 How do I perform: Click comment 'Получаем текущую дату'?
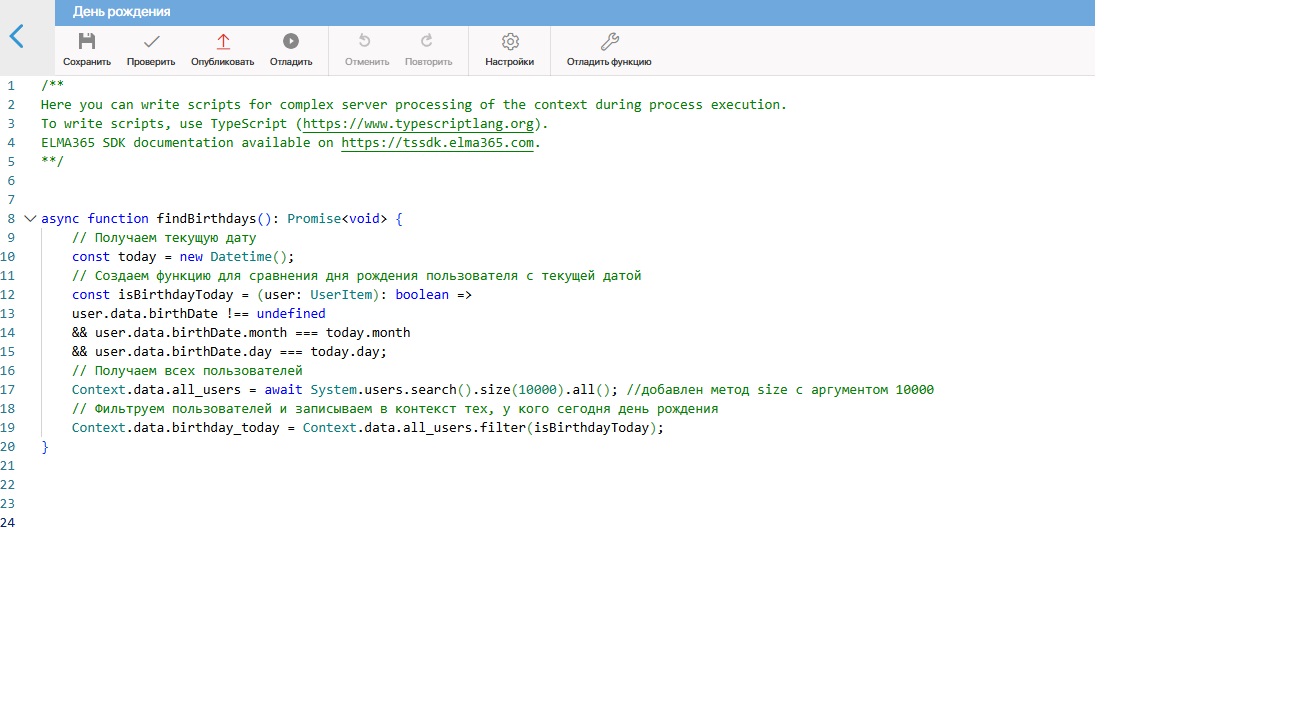tap(164, 238)
